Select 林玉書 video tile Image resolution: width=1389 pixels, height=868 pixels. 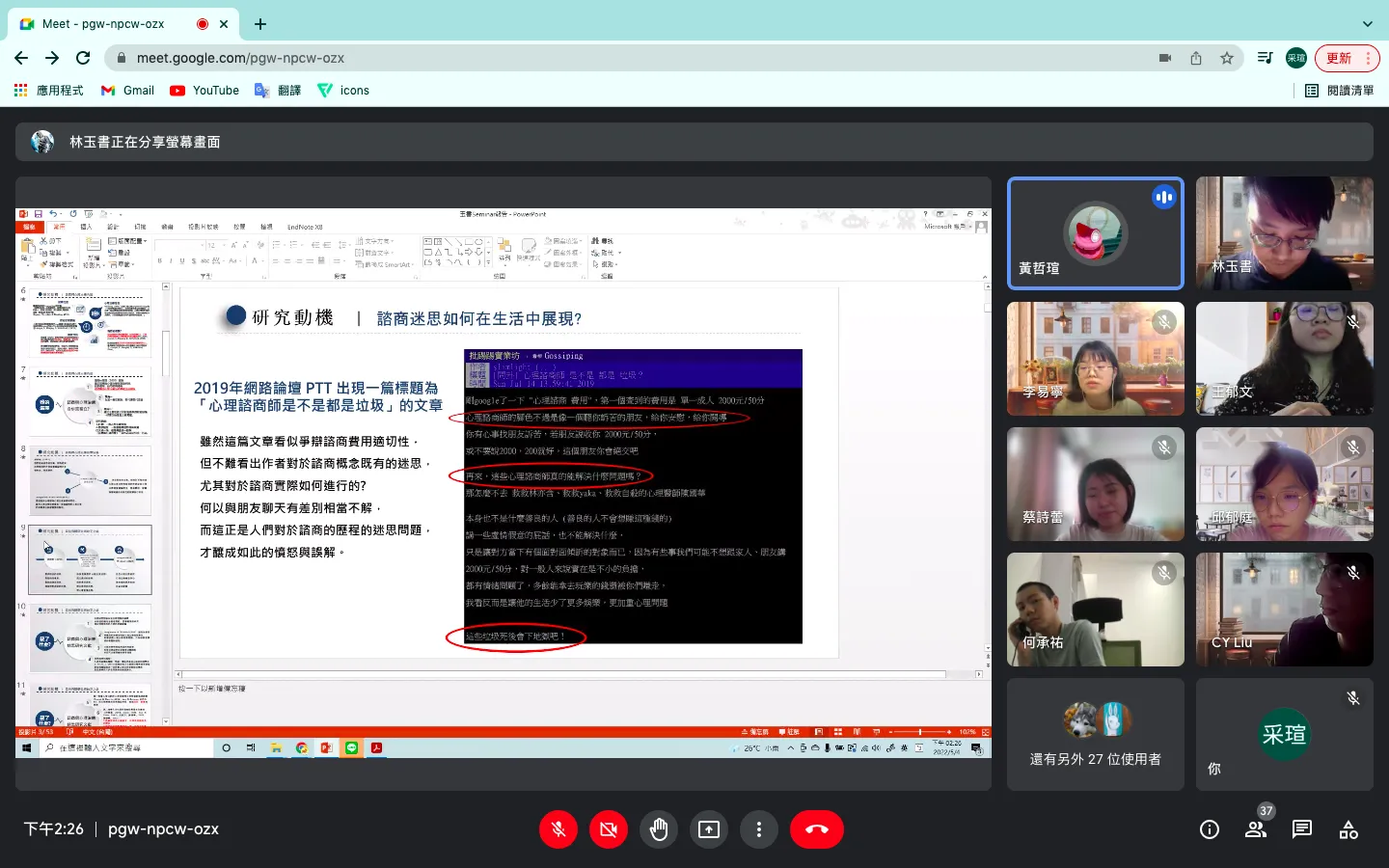(1285, 233)
